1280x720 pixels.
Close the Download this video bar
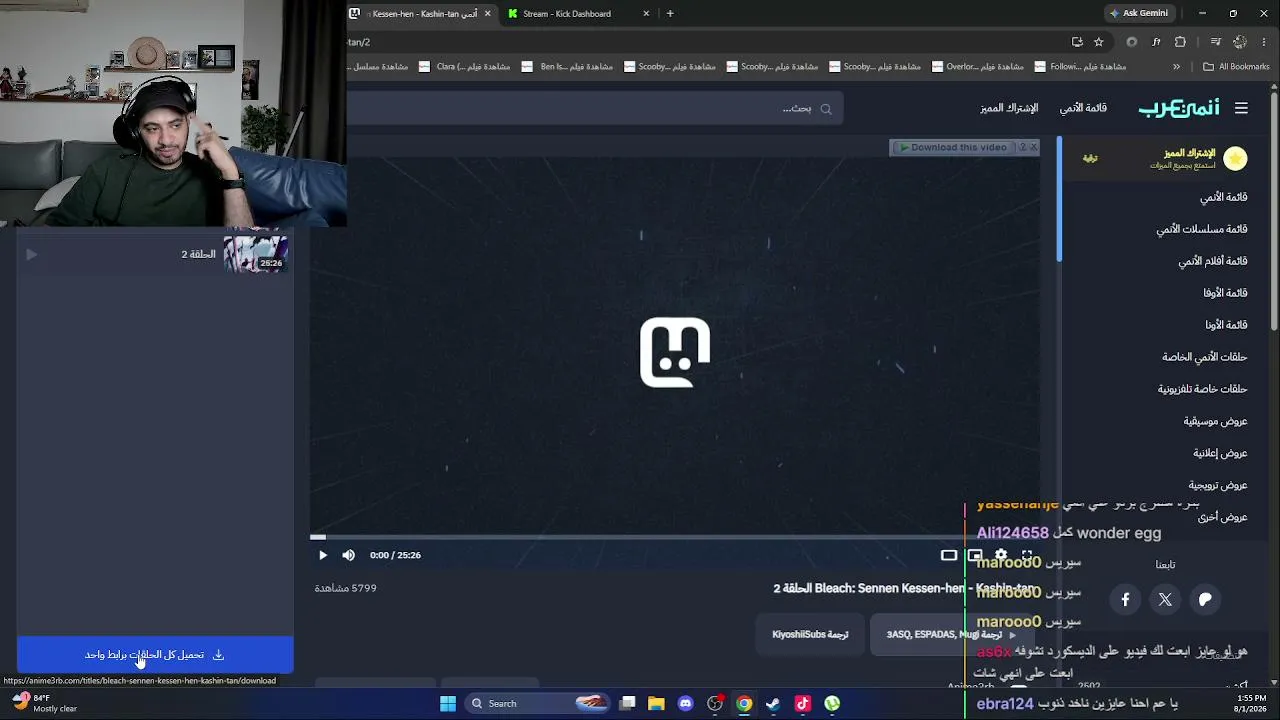click(x=1034, y=148)
